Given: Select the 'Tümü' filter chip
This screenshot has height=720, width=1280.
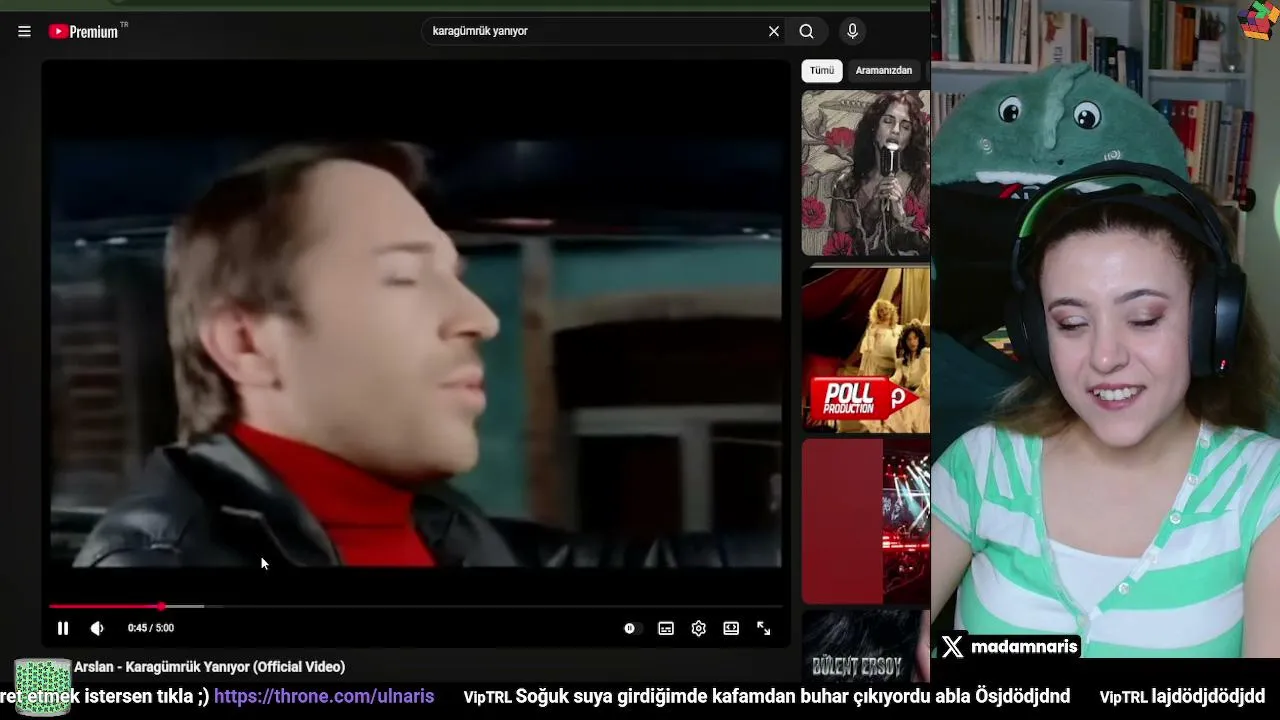Looking at the screenshot, I should [822, 71].
